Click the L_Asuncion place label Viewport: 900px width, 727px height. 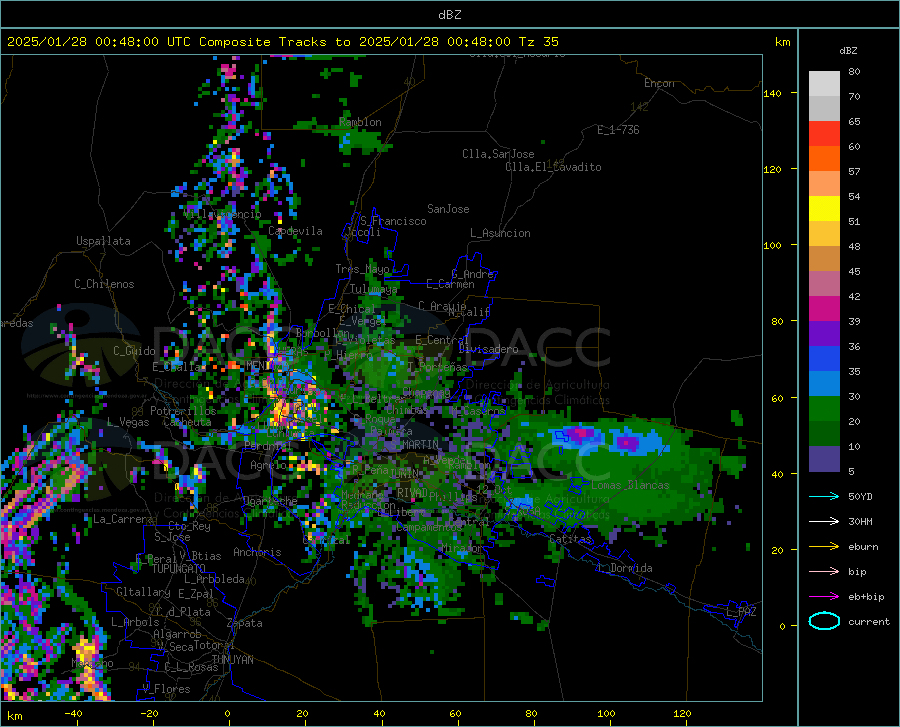[x=500, y=233]
